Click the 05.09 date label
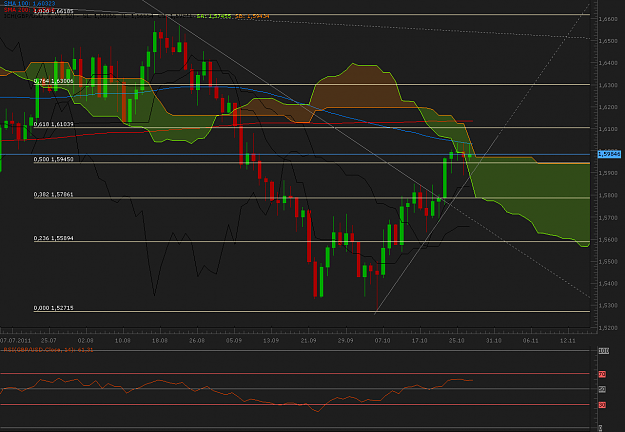Viewport: 625px width, 432px height. click(x=234, y=341)
